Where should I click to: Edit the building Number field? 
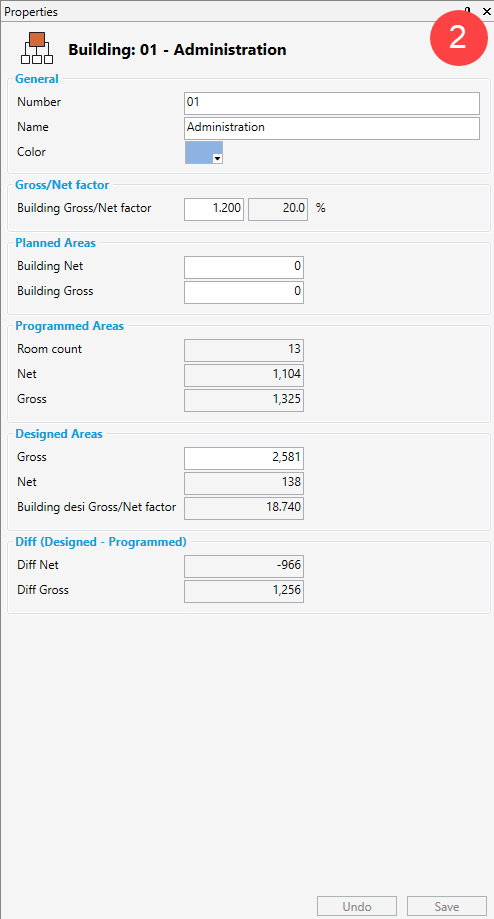tap(332, 103)
